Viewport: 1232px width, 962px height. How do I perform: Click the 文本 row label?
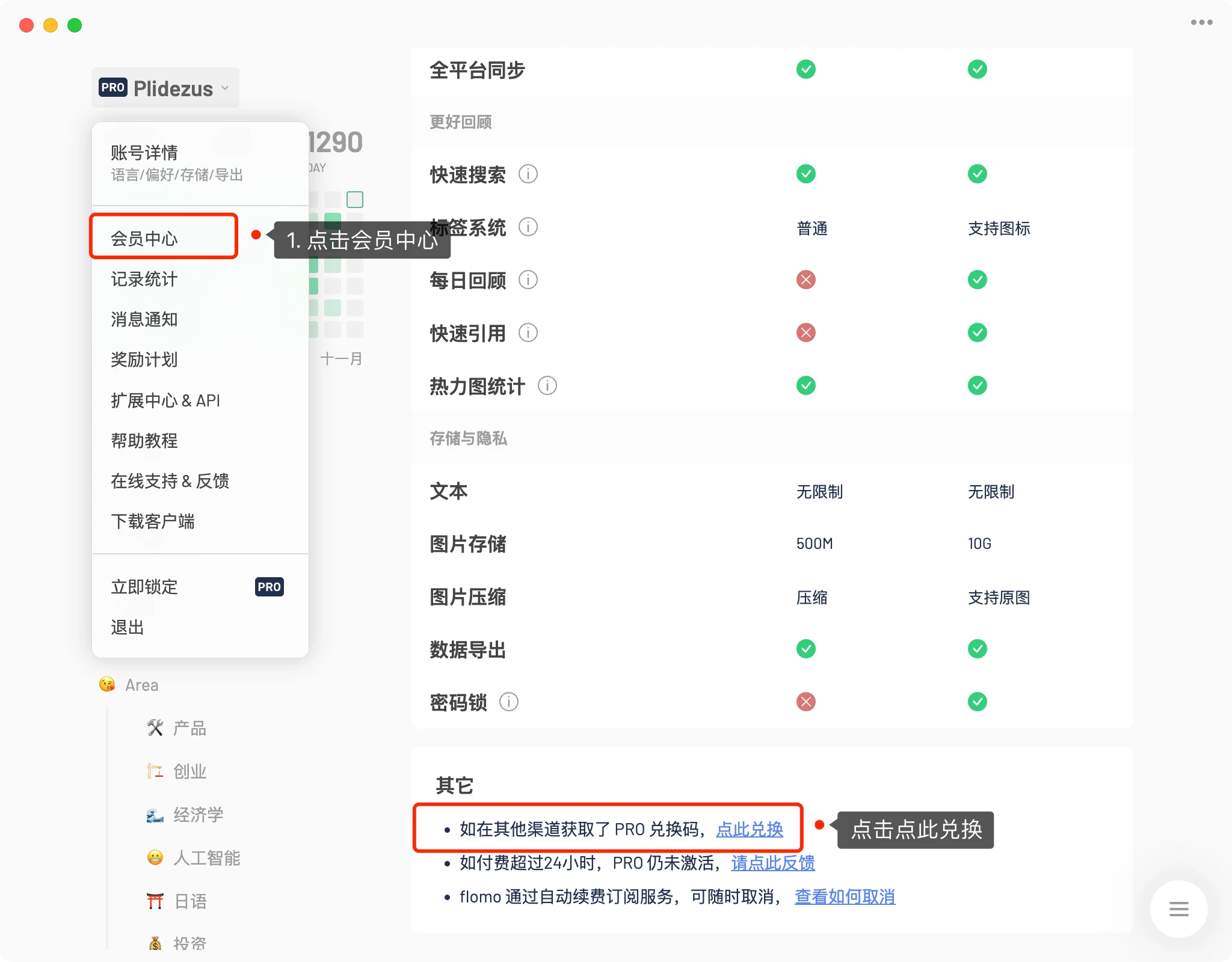click(448, 491)
